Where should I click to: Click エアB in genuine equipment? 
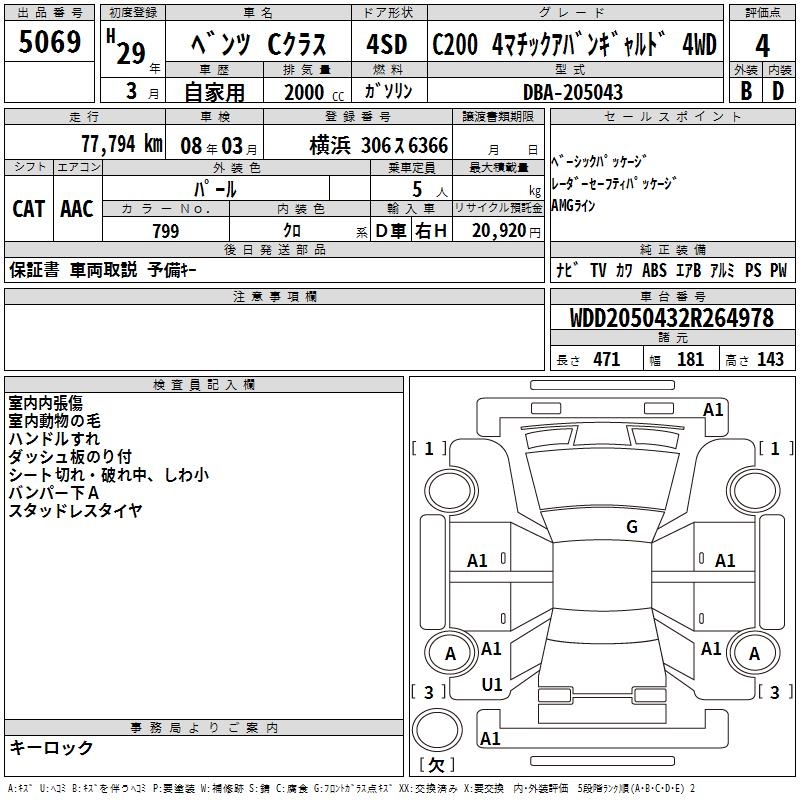688,270
